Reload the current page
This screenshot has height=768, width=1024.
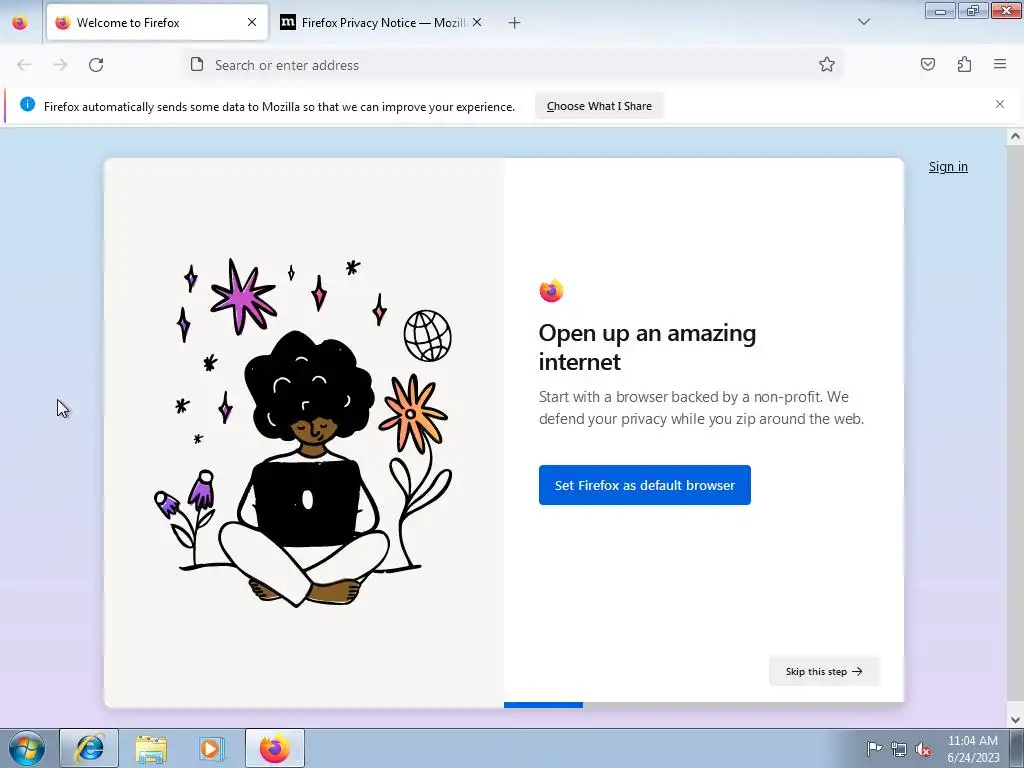pyautogui.click(x=96, y=65)
